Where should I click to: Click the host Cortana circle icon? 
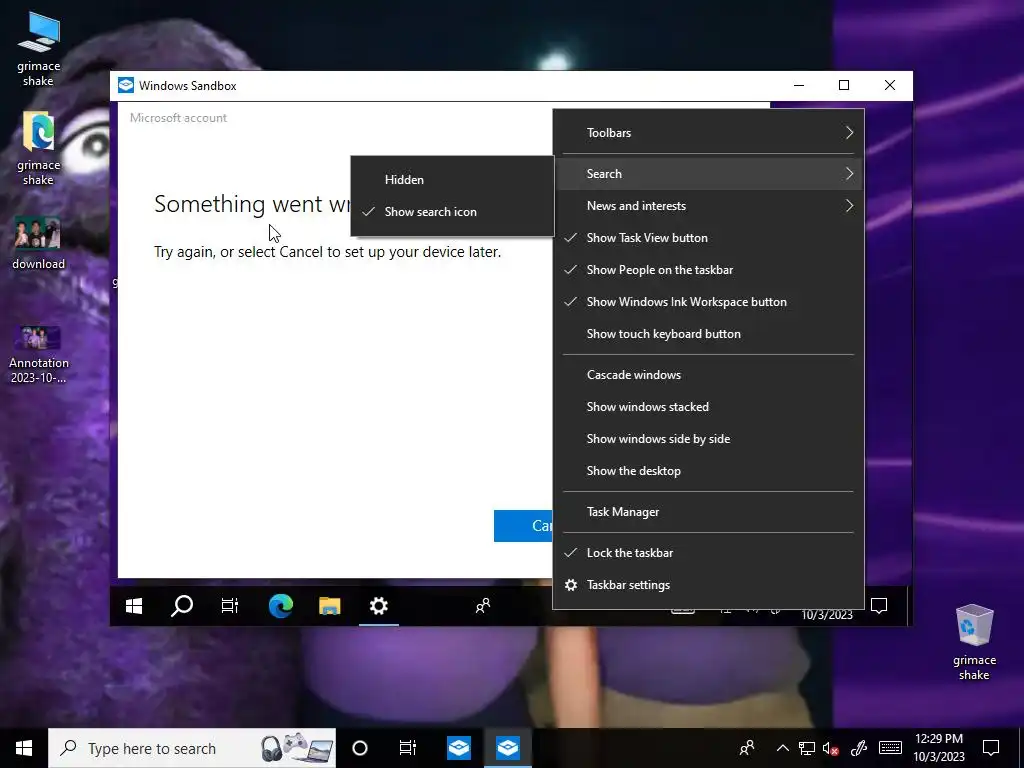[360, 748]
